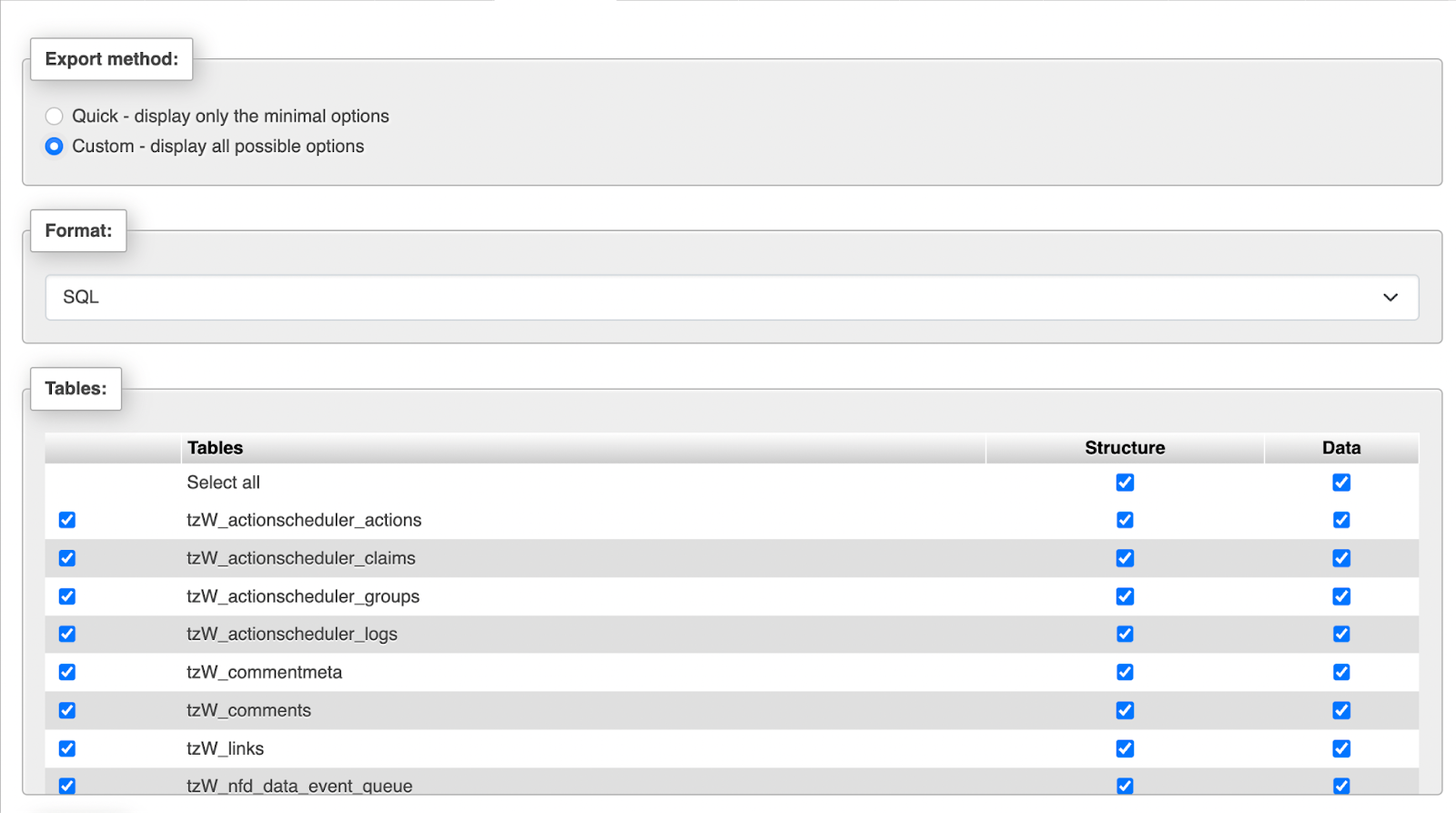The image size is (1456, 813).
Task: Uncheck tzW_commentmeta table row checkbox
Action: [67, 672]
